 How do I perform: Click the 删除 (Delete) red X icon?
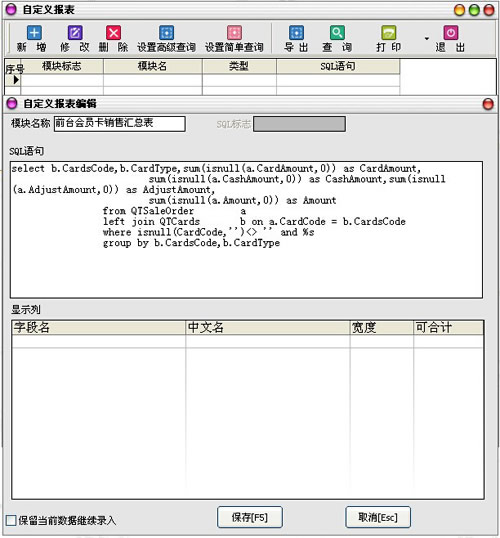click(x=114, y=33)
